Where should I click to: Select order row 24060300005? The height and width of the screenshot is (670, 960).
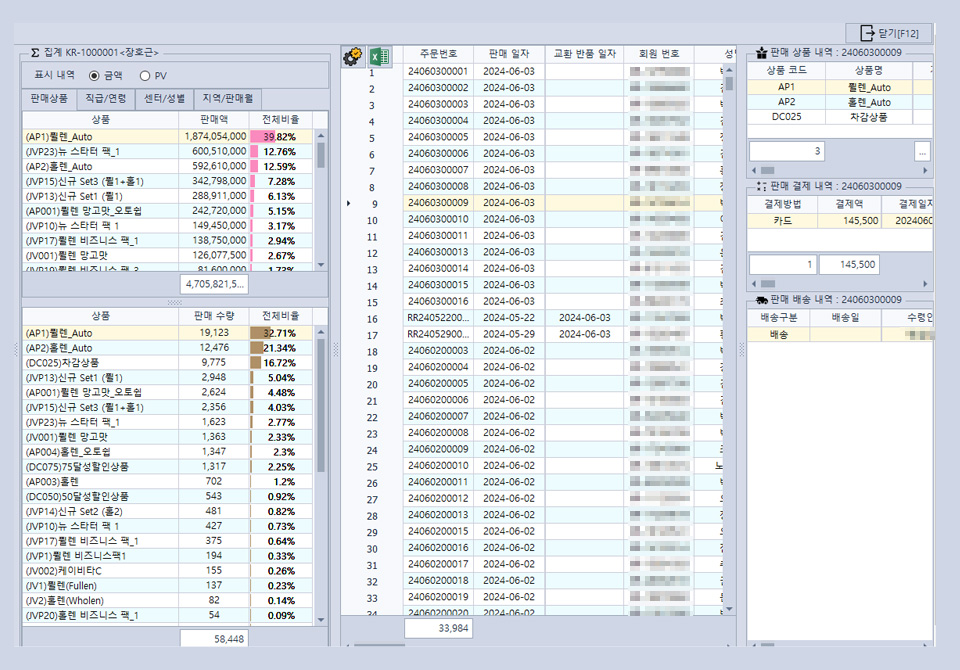pos(439,137)
